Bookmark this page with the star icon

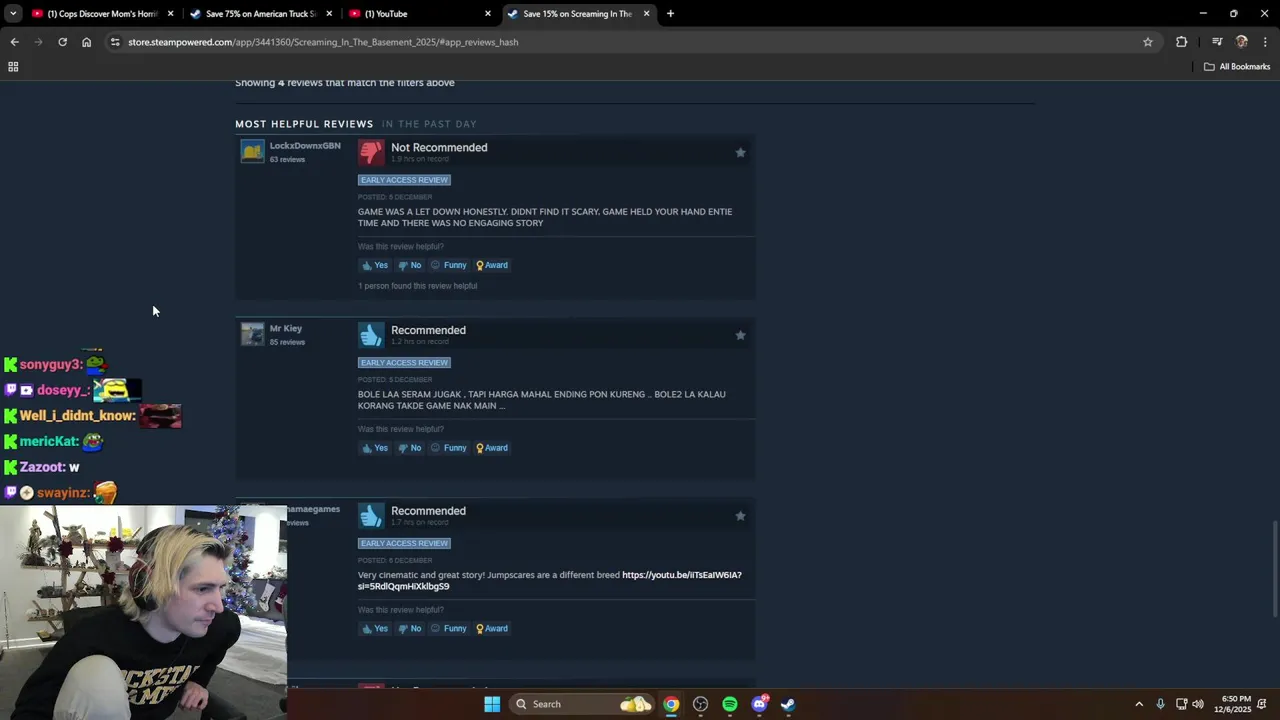tap(1148, 42)
